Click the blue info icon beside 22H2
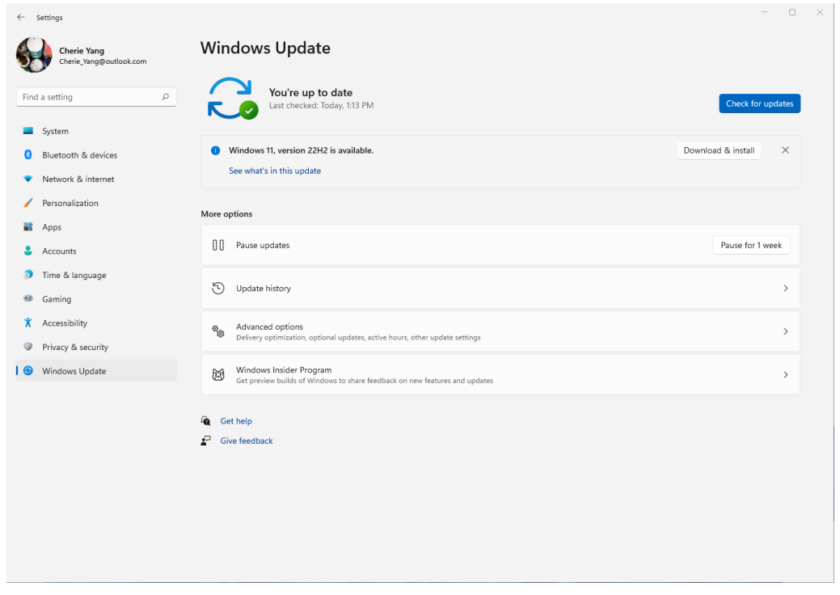This screenshot has height=595, width=840. [x=215, y=150]
